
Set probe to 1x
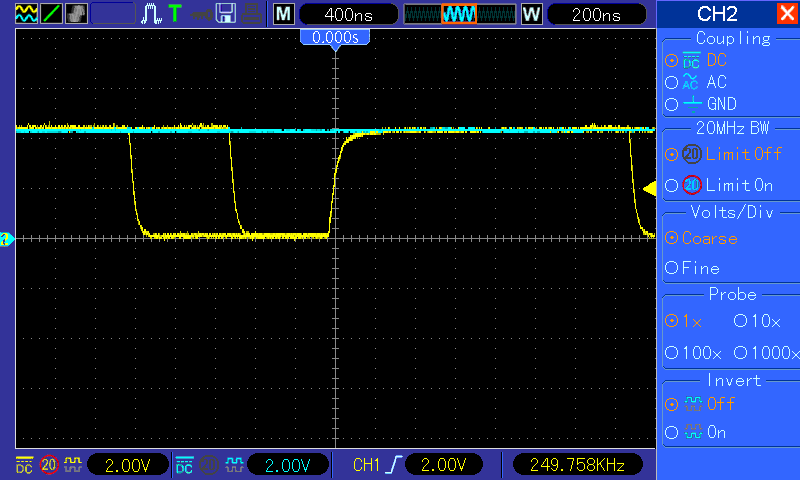point(684,321)
